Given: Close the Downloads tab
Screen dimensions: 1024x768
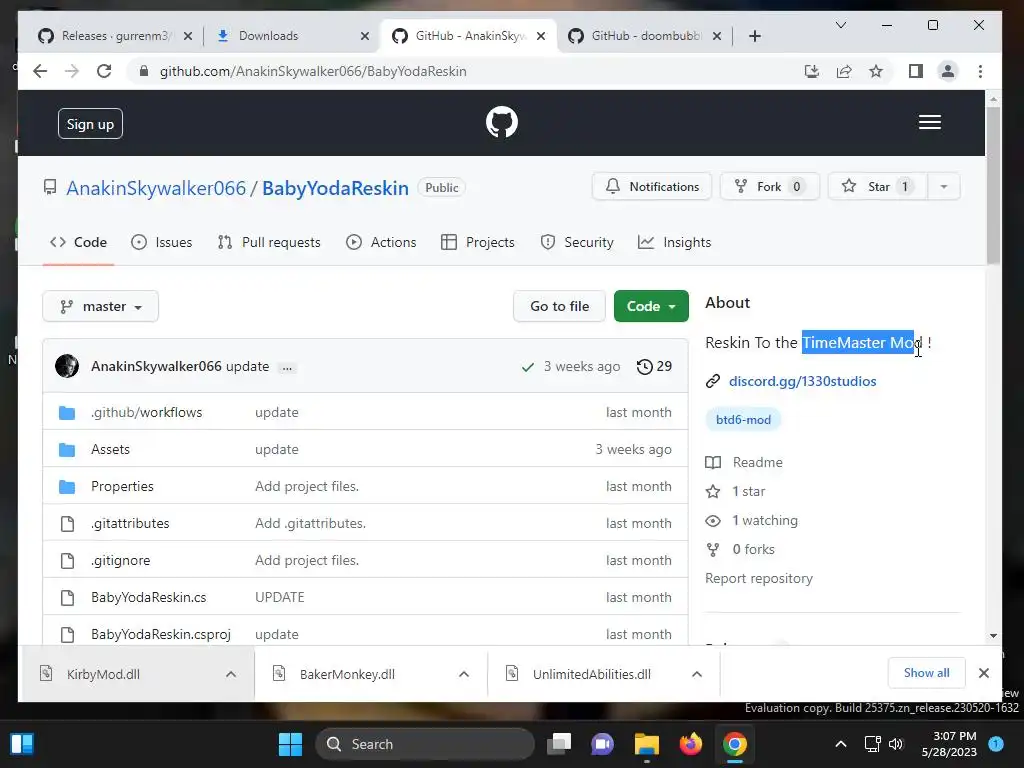Looking at the screenshot, I should click(x=364, y=36).
